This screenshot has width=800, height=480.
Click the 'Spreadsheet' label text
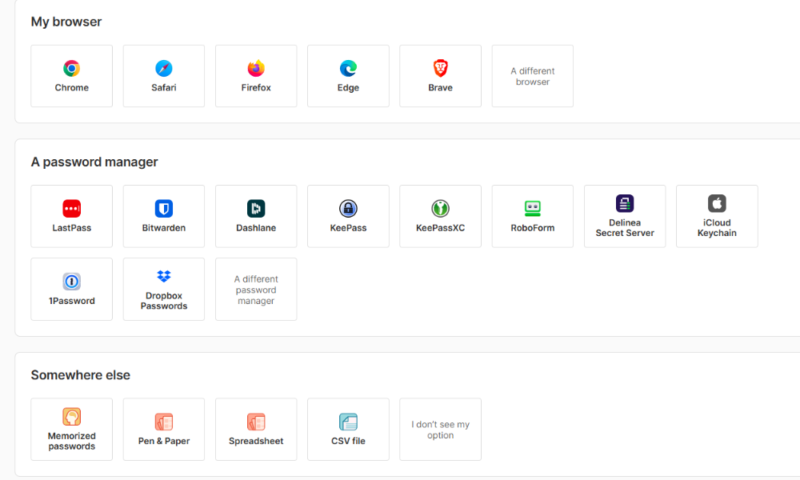[256, 441]
